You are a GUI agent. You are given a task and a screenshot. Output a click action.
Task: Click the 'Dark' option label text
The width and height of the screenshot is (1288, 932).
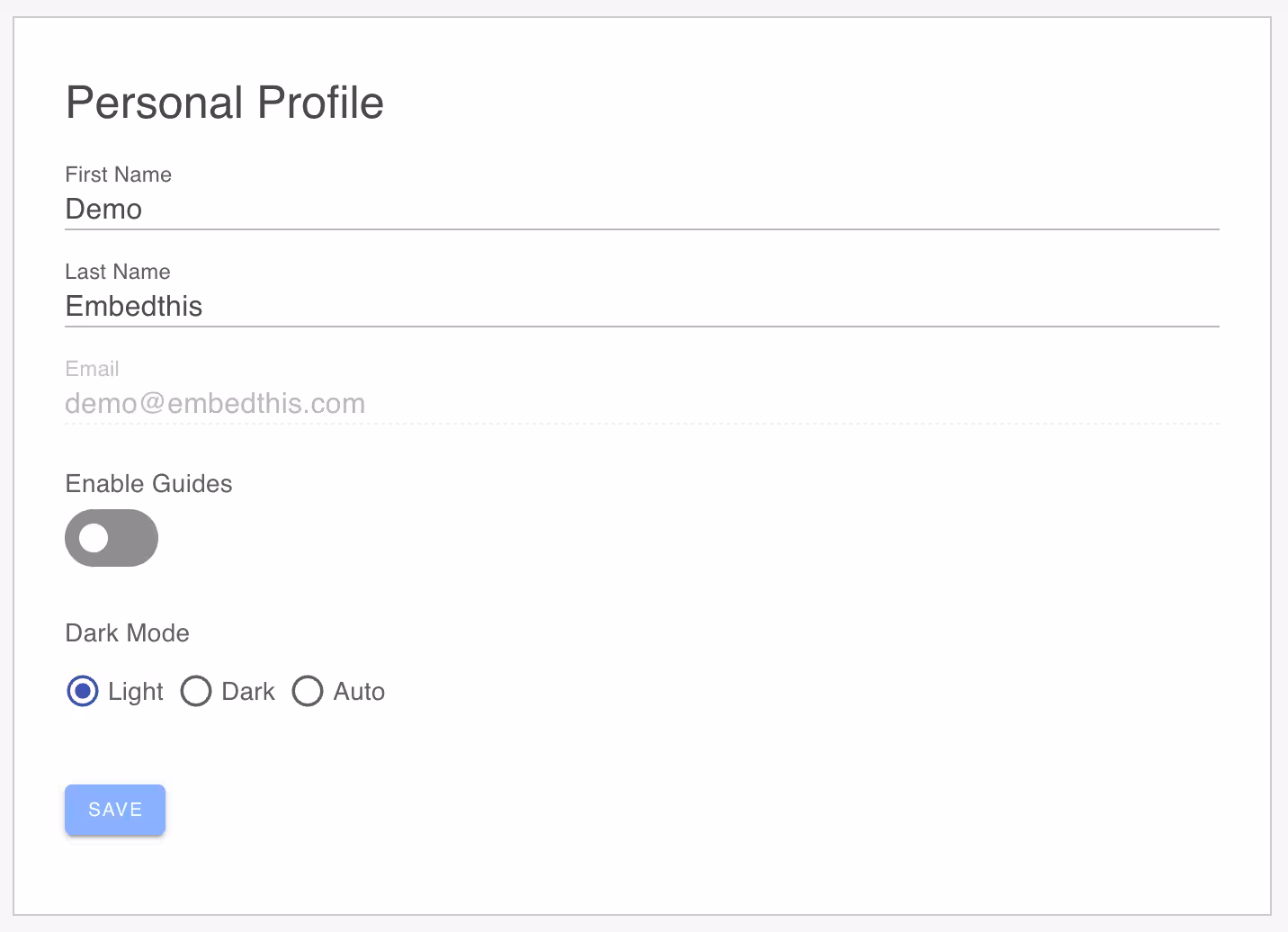tap(247, 692)
